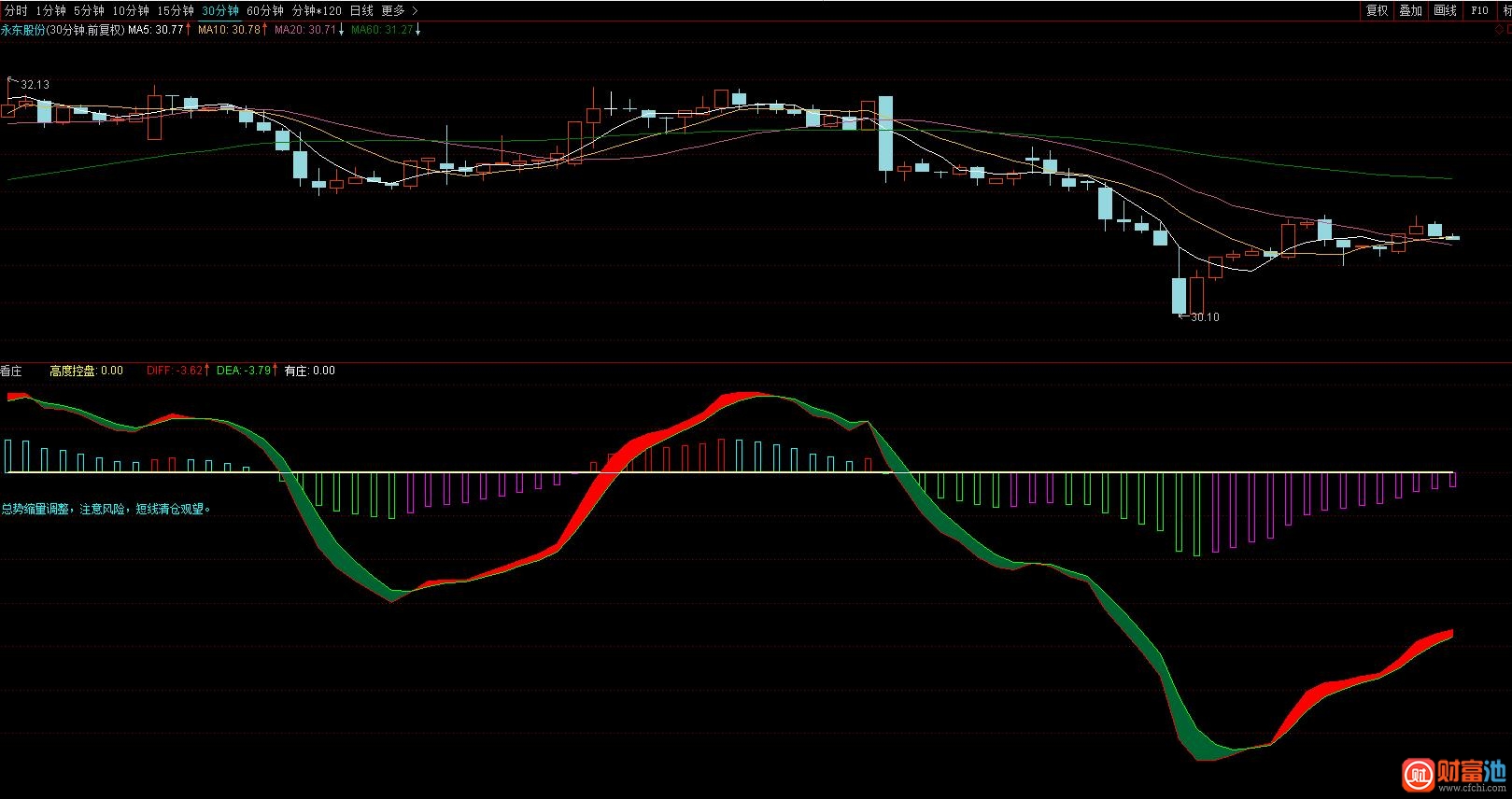Click the 复权 button
Image resolution: width=1512 pixels, height=799 pixels.
coord(1377,10)
